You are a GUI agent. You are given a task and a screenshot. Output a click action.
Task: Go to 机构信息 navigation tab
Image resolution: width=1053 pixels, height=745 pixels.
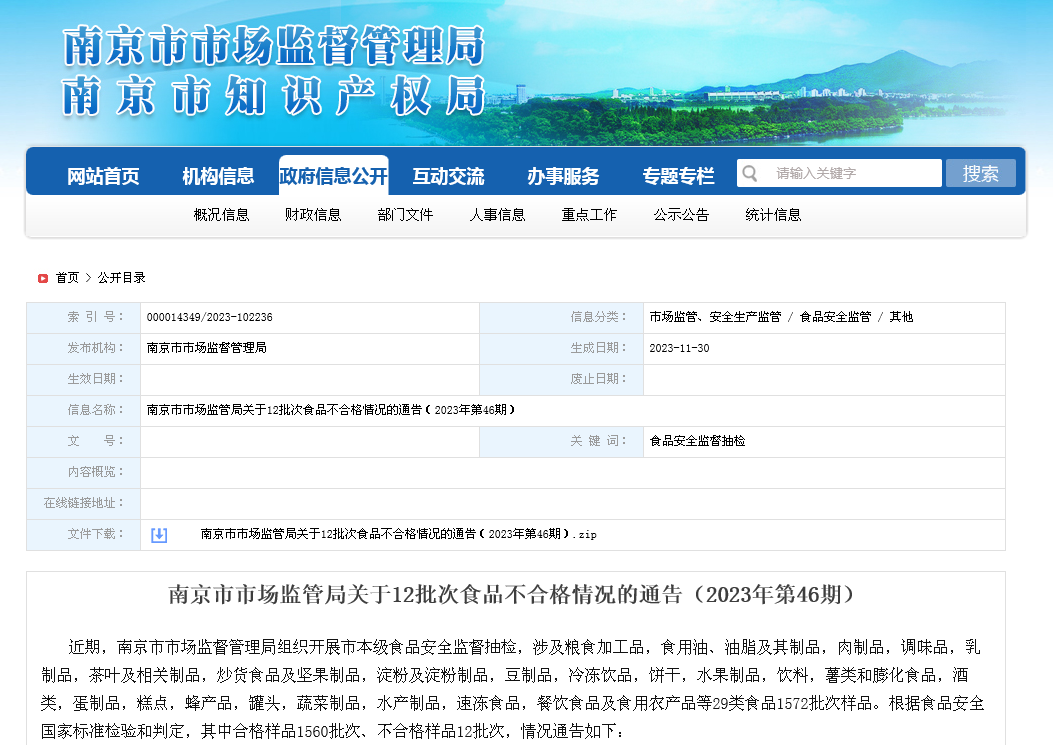coord(218,176)
